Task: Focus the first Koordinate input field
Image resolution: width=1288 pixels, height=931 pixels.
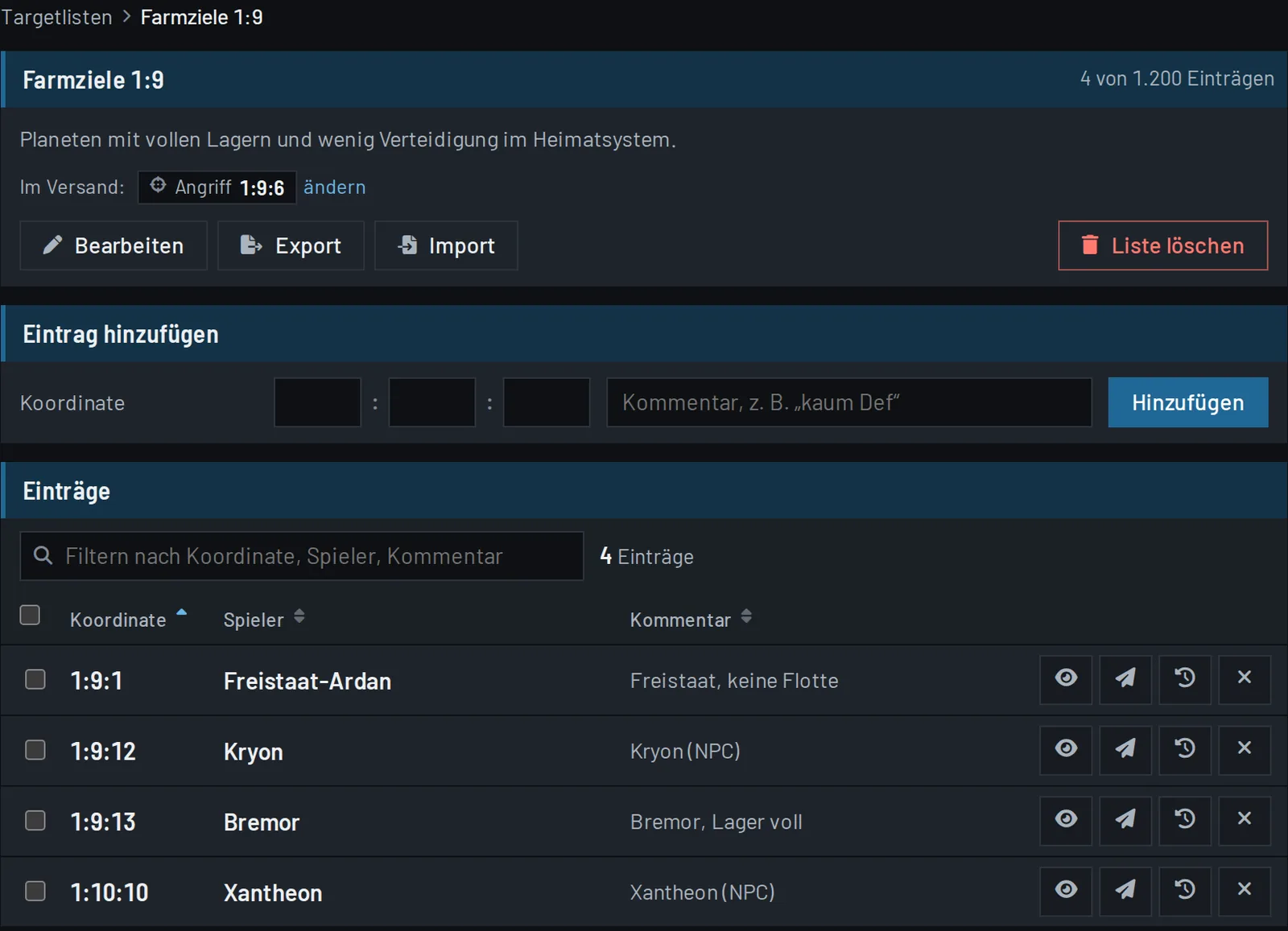Action: [x=317, y=402]
